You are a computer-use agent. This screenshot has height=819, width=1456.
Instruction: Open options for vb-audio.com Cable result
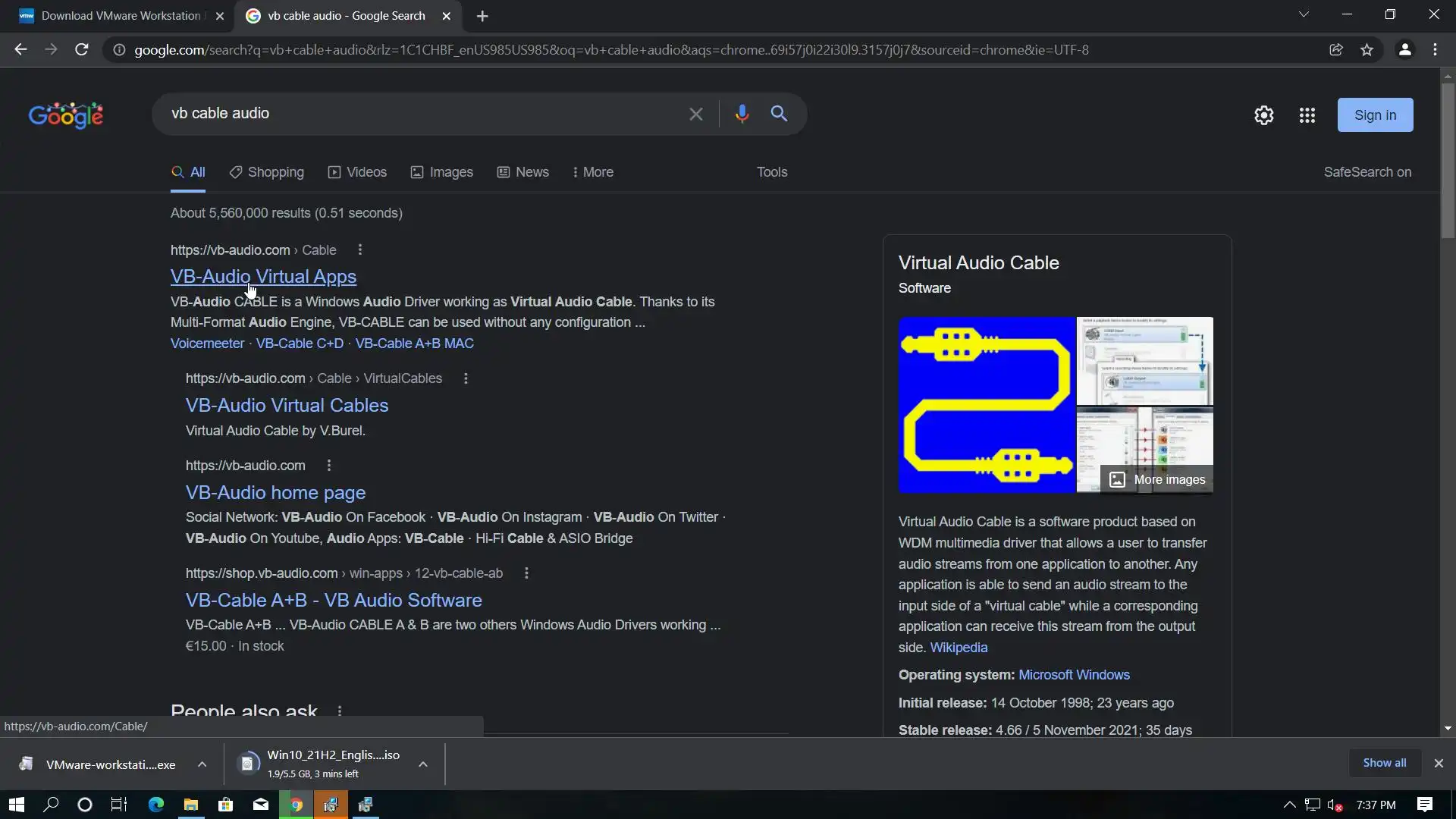(x=360, y=250)
